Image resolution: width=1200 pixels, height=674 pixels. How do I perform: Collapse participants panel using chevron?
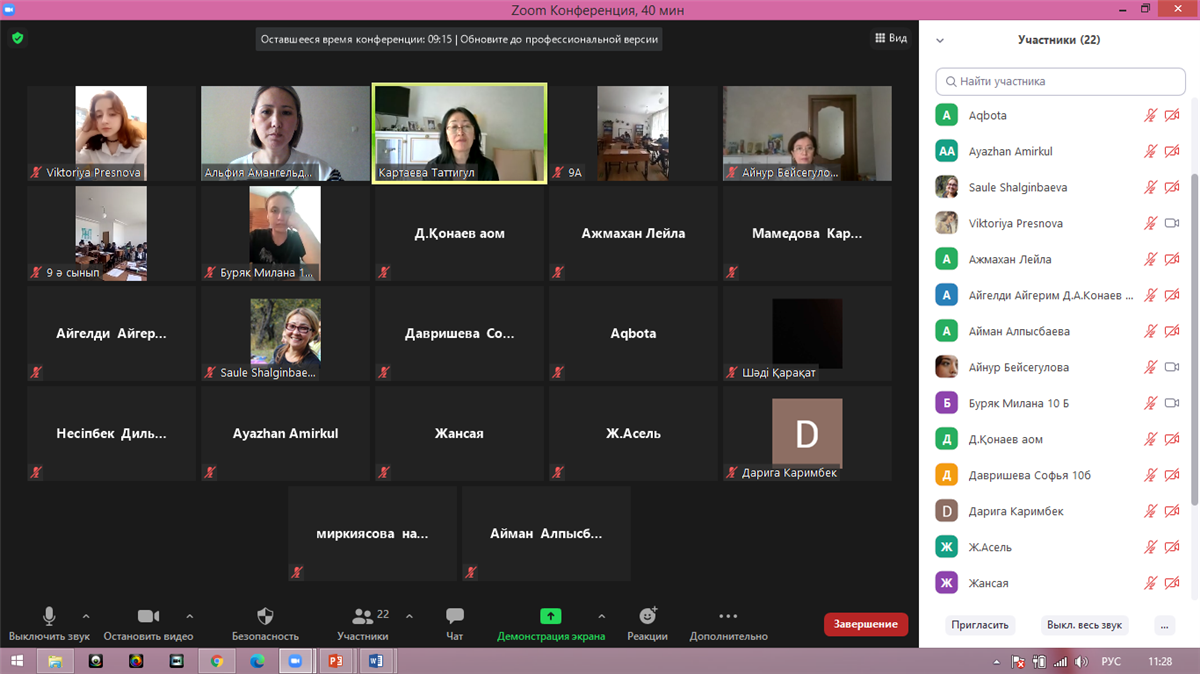[940, 41]
